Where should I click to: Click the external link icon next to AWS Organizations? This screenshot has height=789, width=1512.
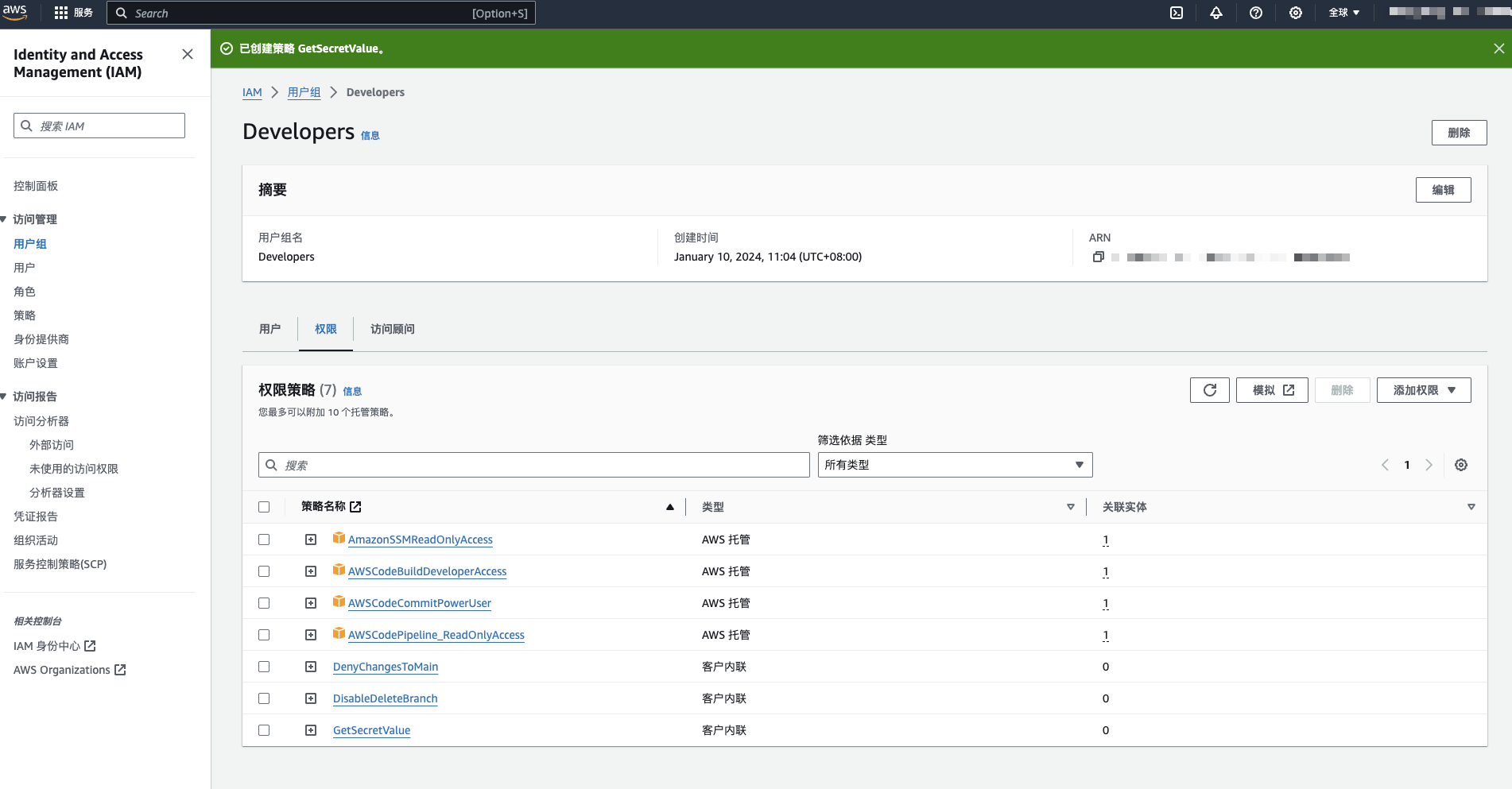pos(120,670)
